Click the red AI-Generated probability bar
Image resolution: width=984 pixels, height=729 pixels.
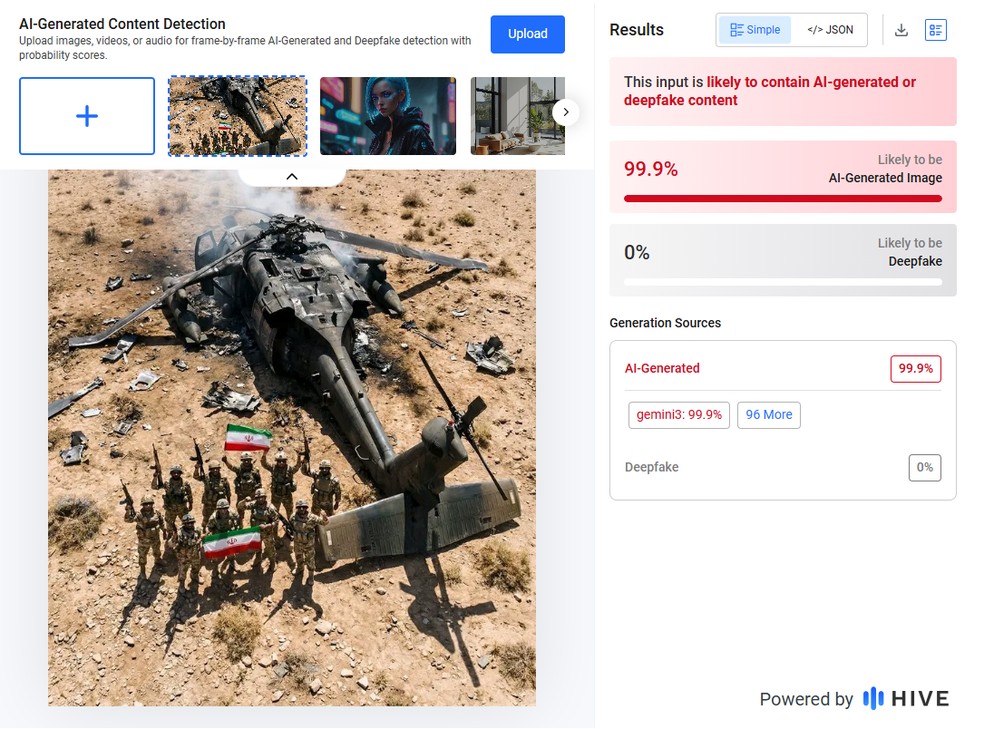tap(782, 198)
